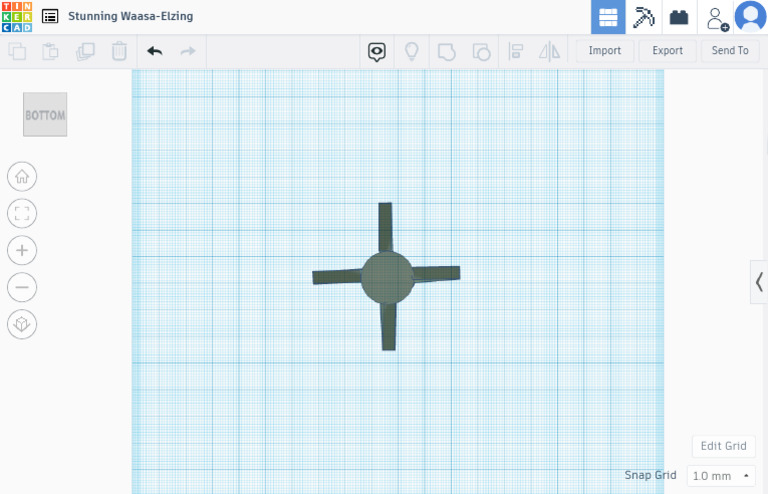Viewport: 768px width, 494px height.
Task: Open the Blocks pickaxe mode
Action: (x=643, y=17)
